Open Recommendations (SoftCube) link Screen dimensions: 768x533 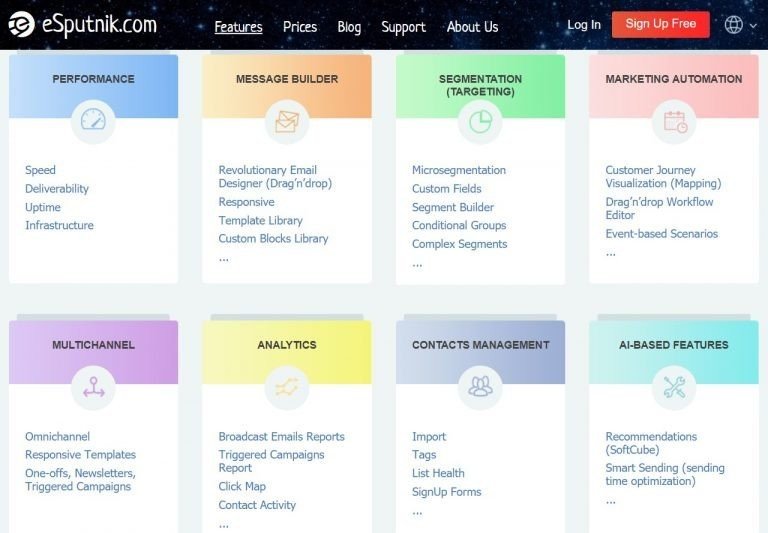point(651,443)
